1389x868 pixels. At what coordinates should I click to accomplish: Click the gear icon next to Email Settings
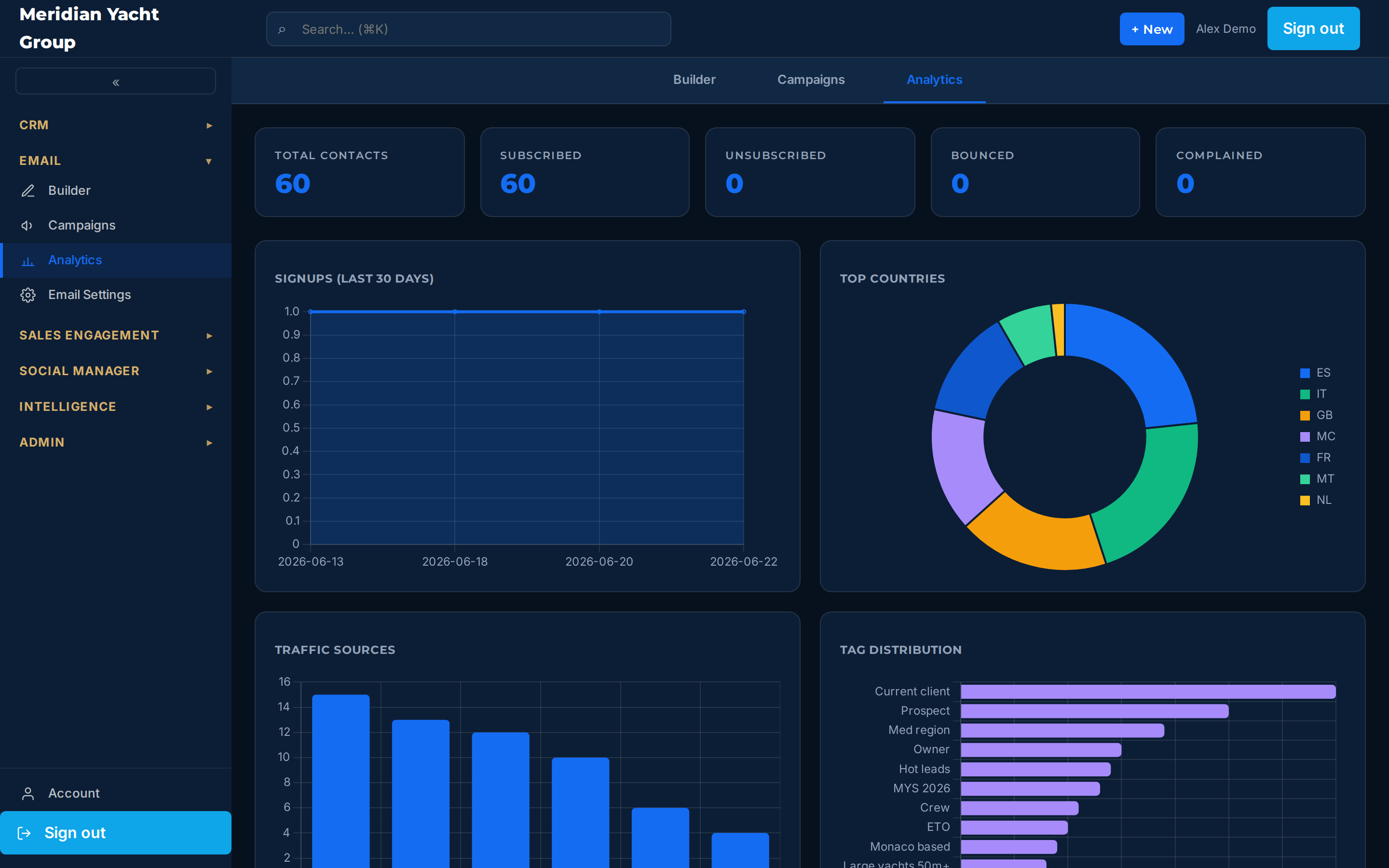pos(27,295)
